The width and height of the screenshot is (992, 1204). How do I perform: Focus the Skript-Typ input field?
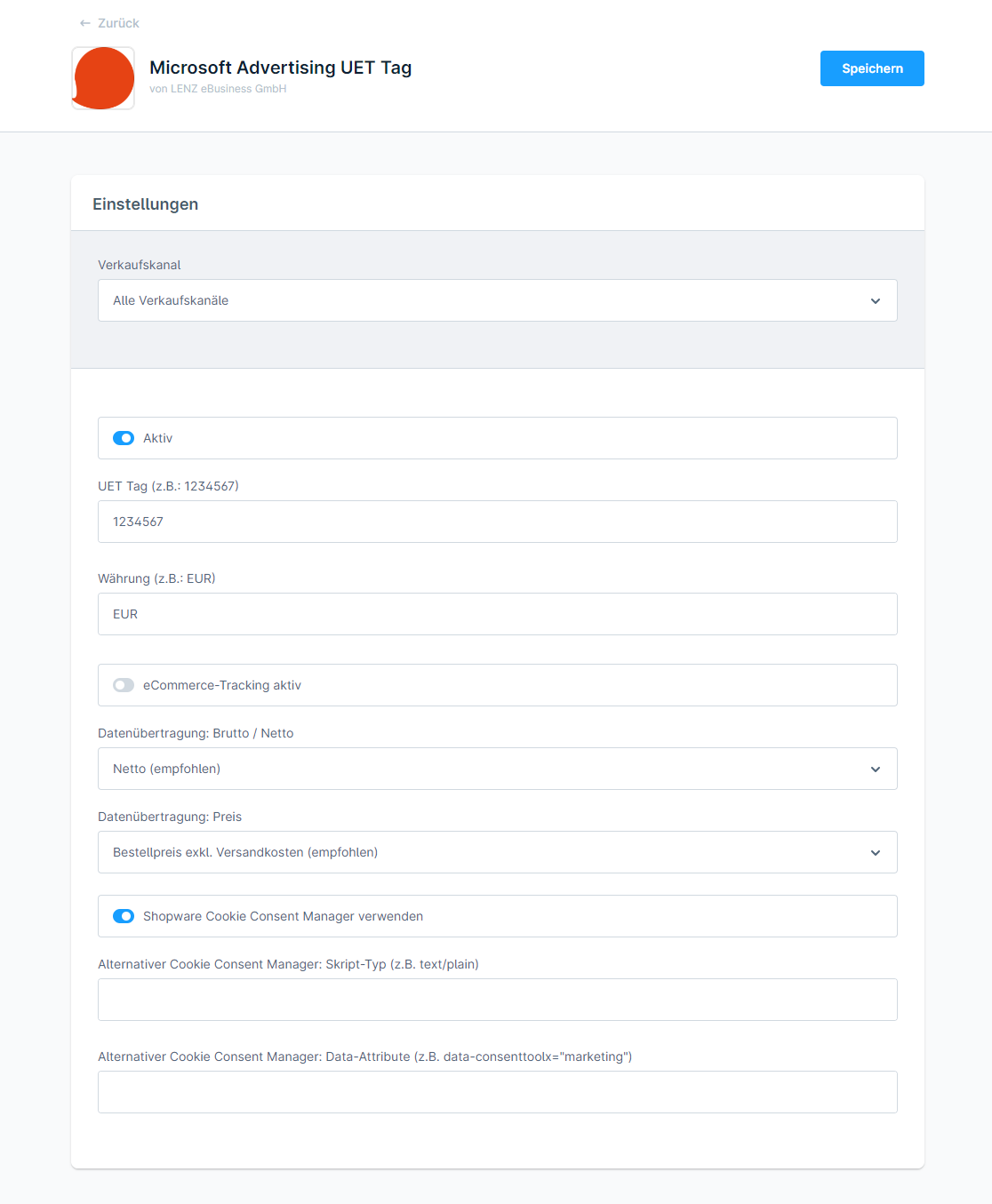click(498, 1000)
